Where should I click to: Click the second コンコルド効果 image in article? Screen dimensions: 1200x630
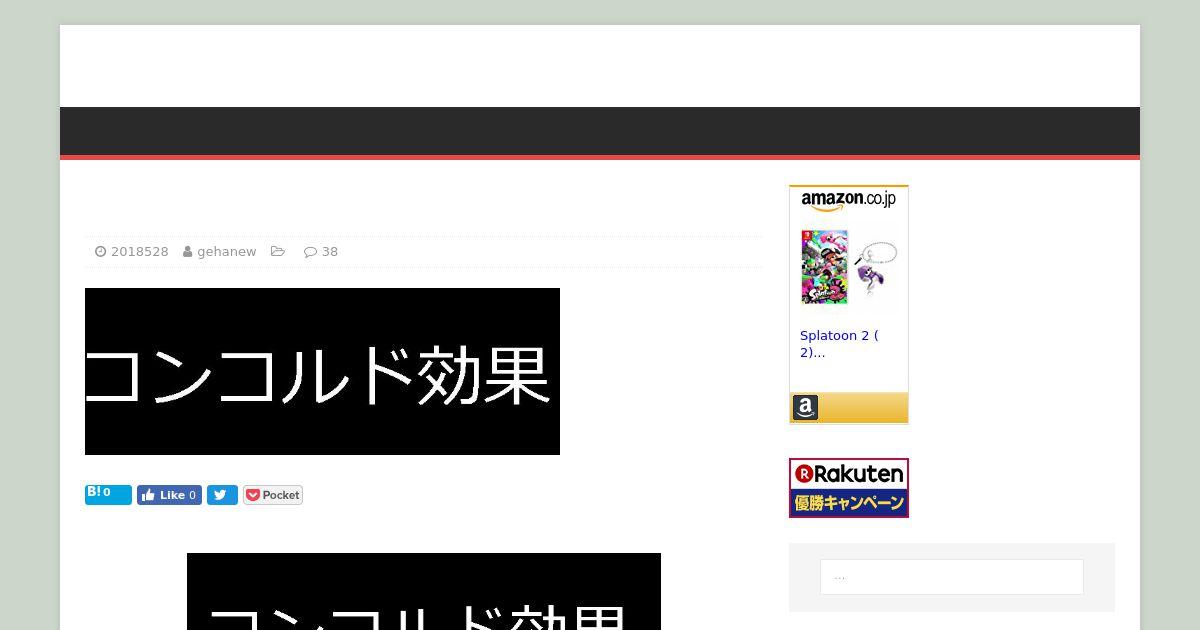click(x=424, y=591)
